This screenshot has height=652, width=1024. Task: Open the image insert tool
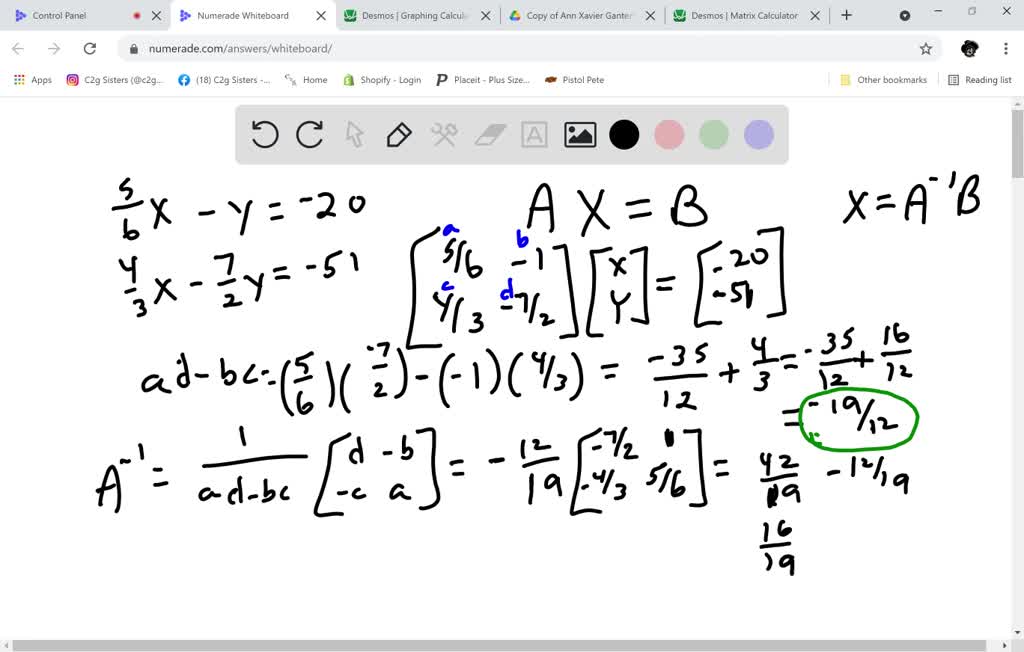pos(579,134)
